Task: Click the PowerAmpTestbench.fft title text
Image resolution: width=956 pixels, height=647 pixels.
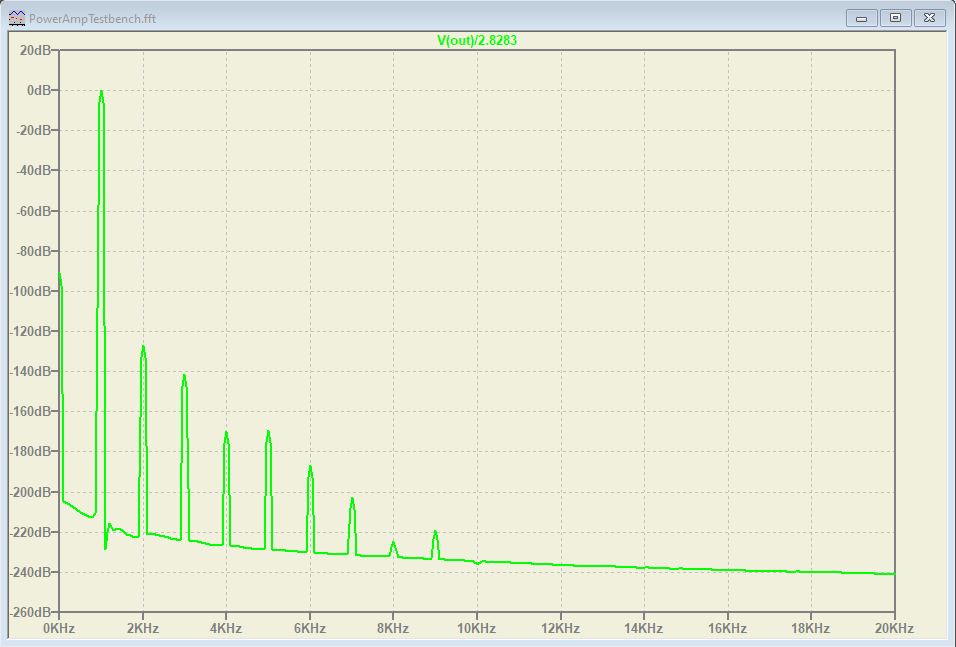Action: 92,19
